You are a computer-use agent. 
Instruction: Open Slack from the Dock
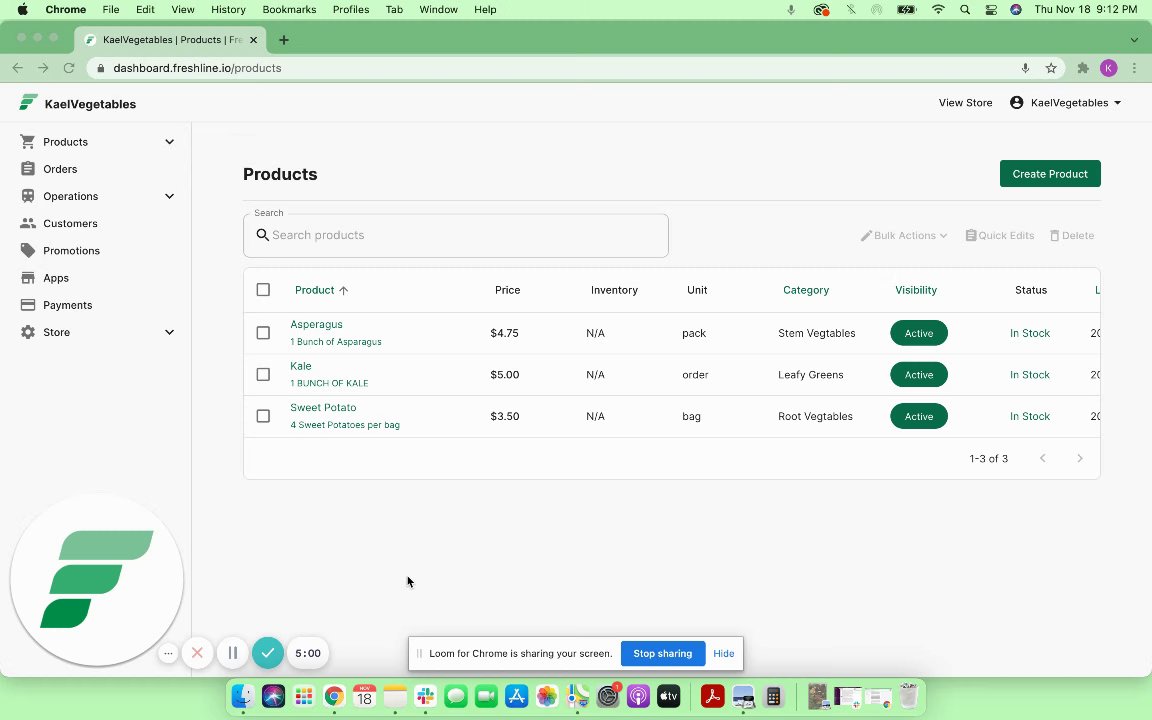[x=425, y=696]
